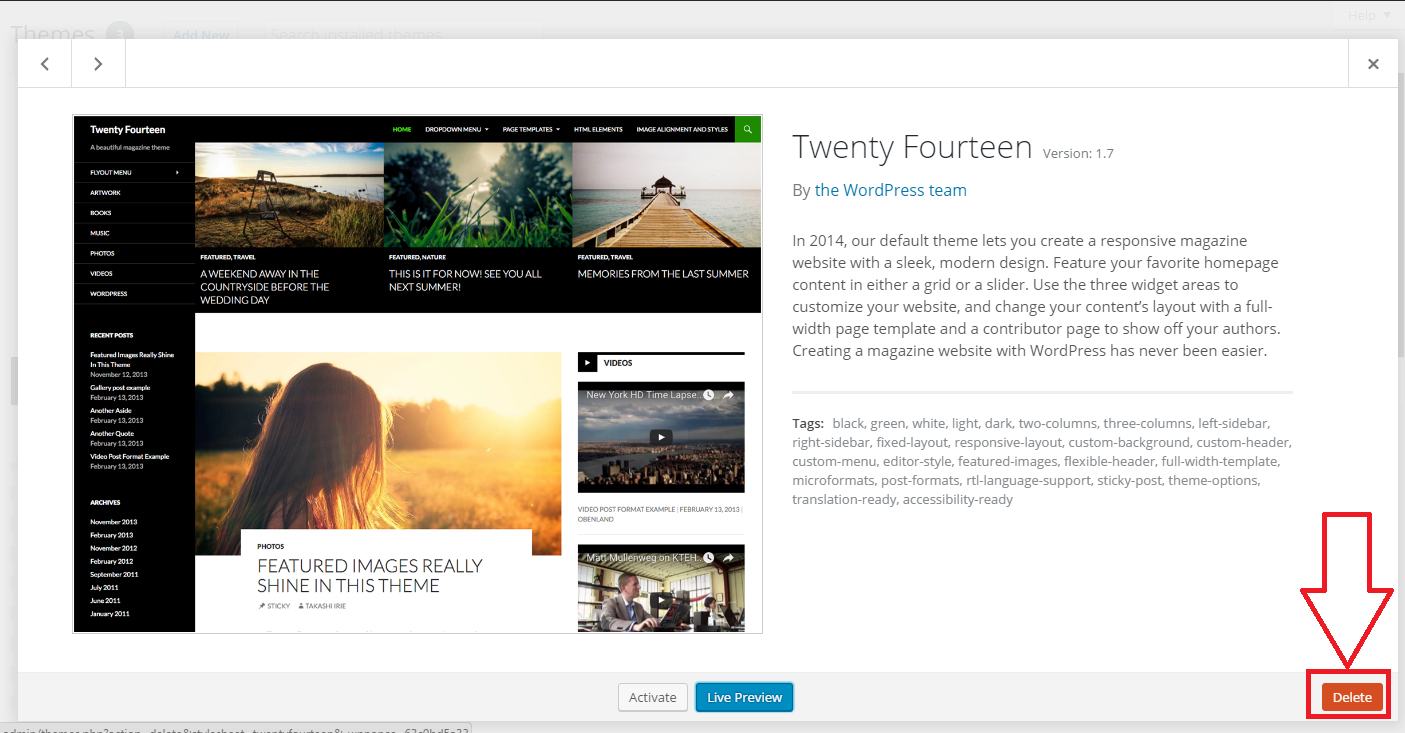Click the video play button on New York clip

click(x=660, y=437)
